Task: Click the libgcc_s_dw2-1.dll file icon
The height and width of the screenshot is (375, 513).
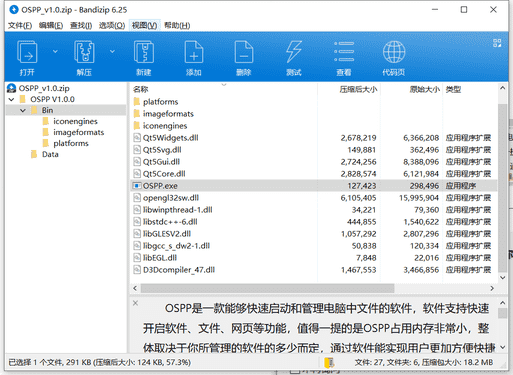Action: [137, 245]
